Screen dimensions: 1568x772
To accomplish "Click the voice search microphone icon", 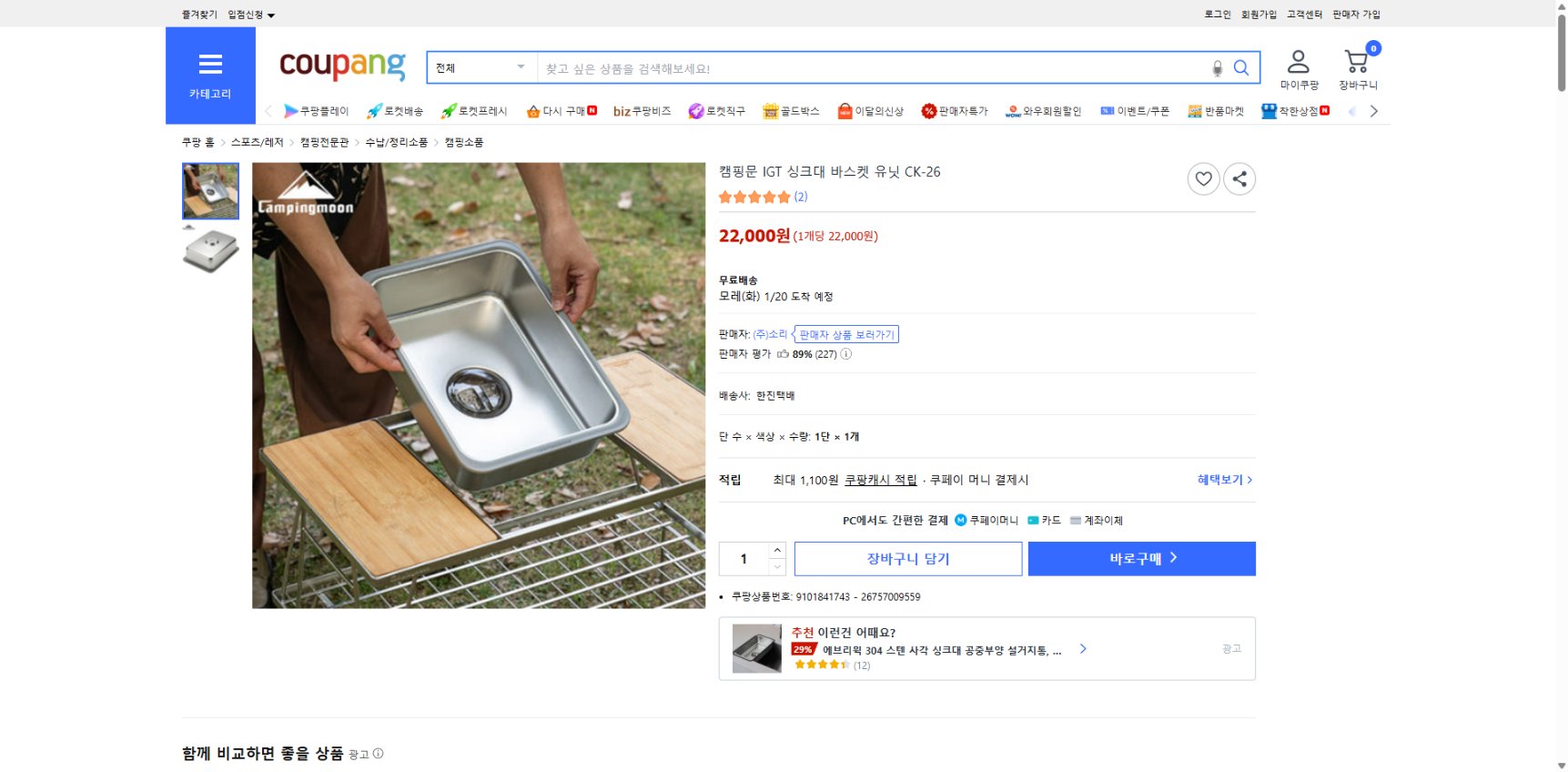I will [x=1217, y=66].
